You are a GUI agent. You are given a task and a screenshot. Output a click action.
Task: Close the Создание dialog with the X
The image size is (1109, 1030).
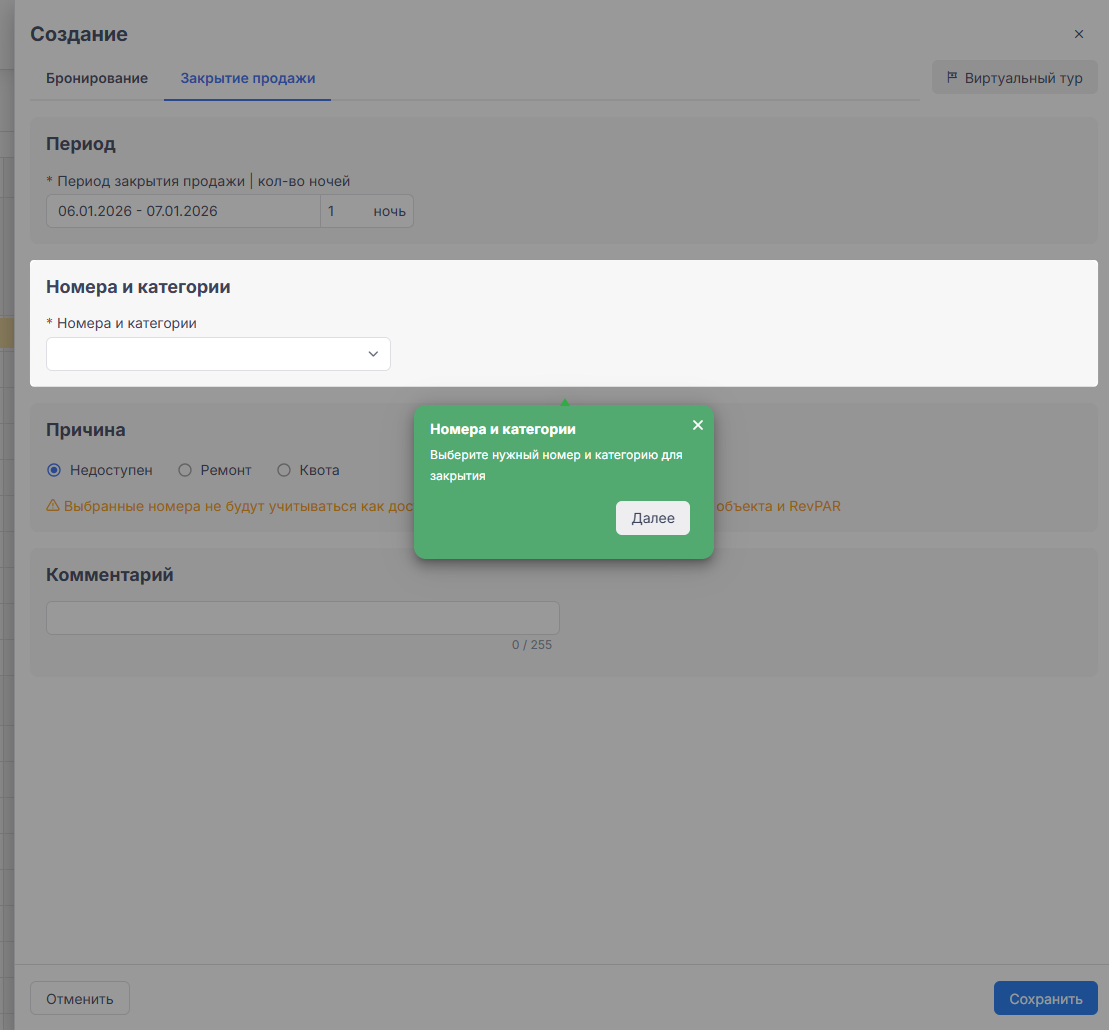(1078, 34)
